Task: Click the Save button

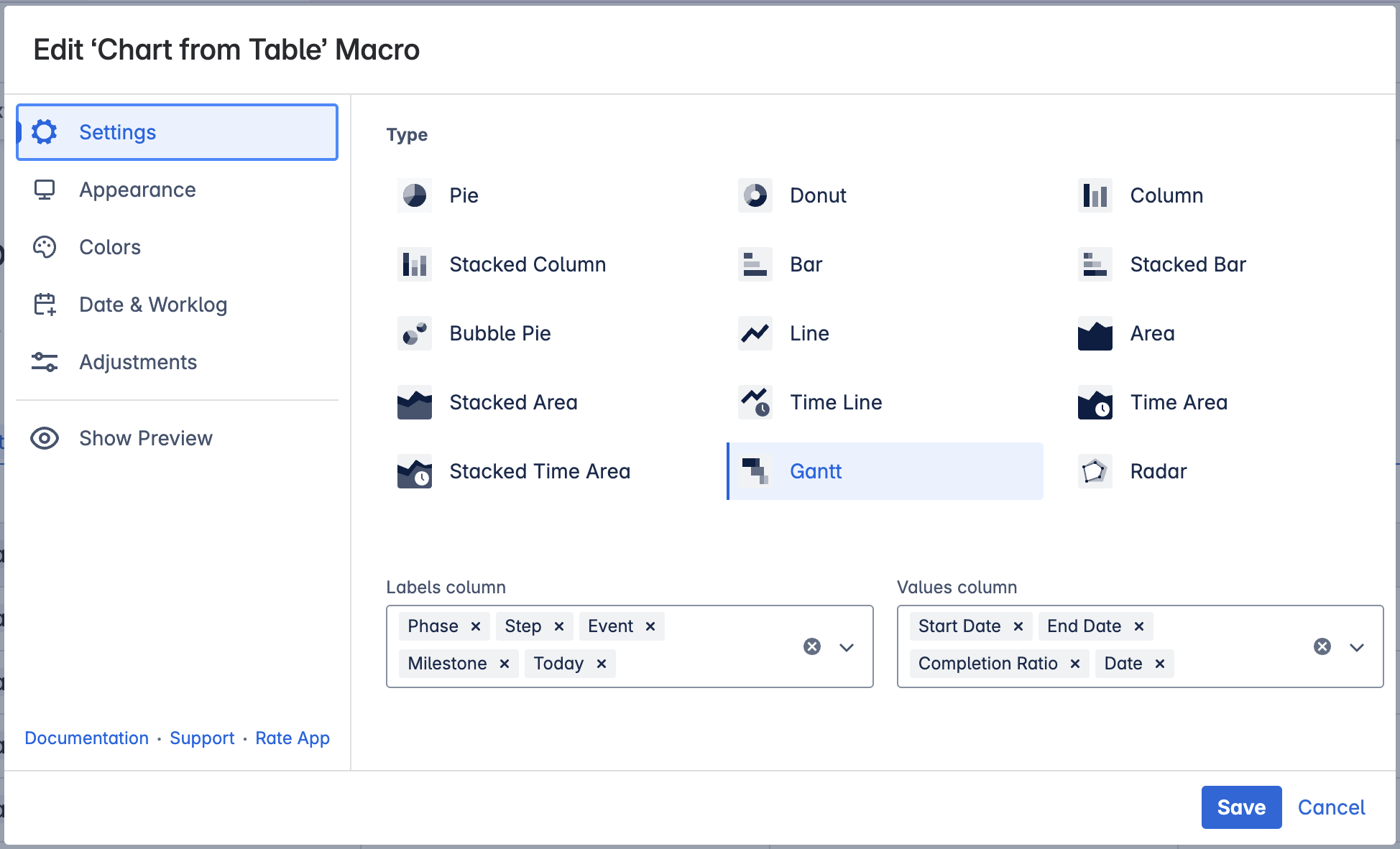Action: coord(1241,807)
